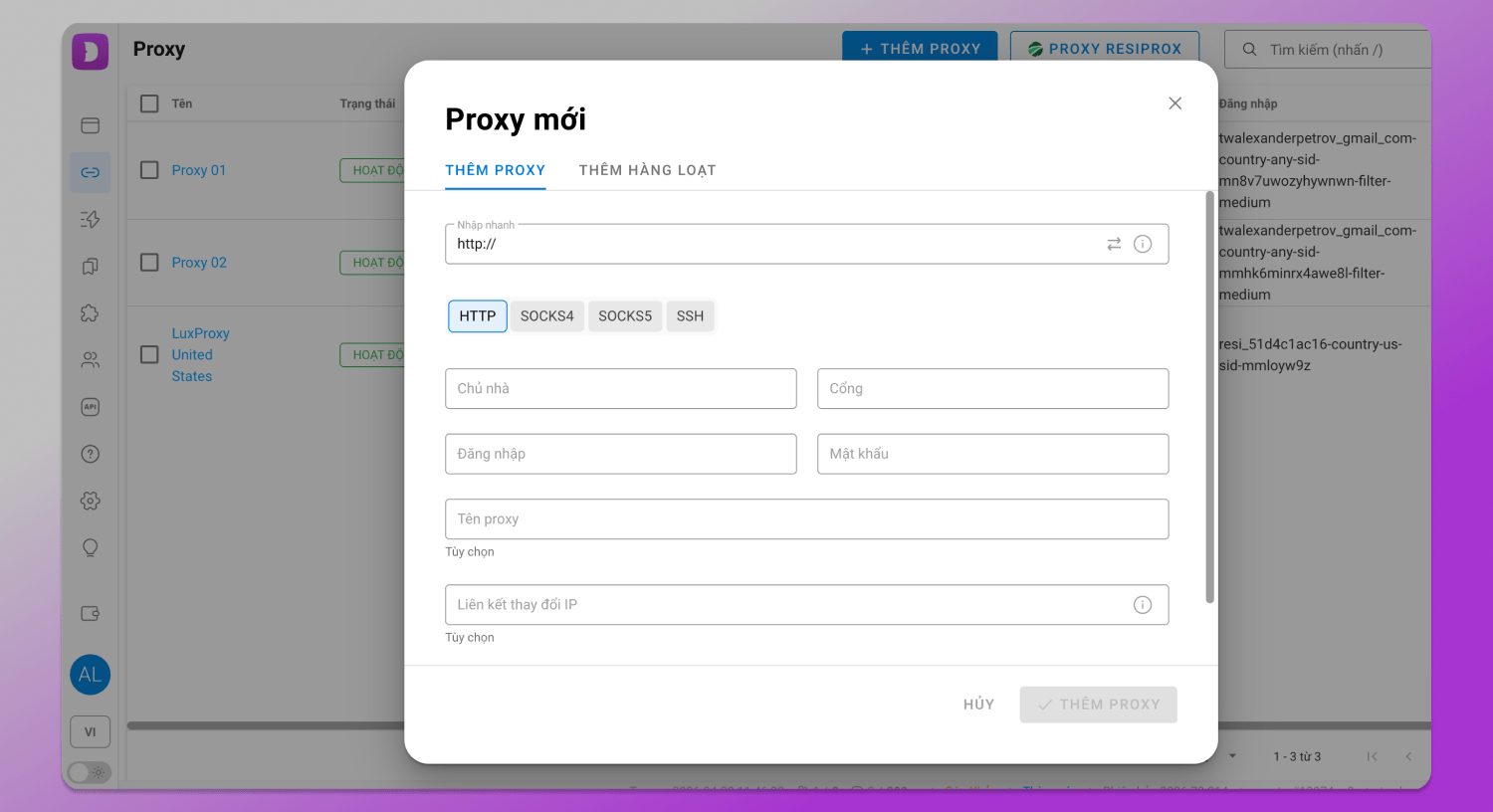Image resolution: width=1493 pixels, height=812 pixels.
Task: Select the THÊM PROXY tab
Action: (x=495, y=170)
